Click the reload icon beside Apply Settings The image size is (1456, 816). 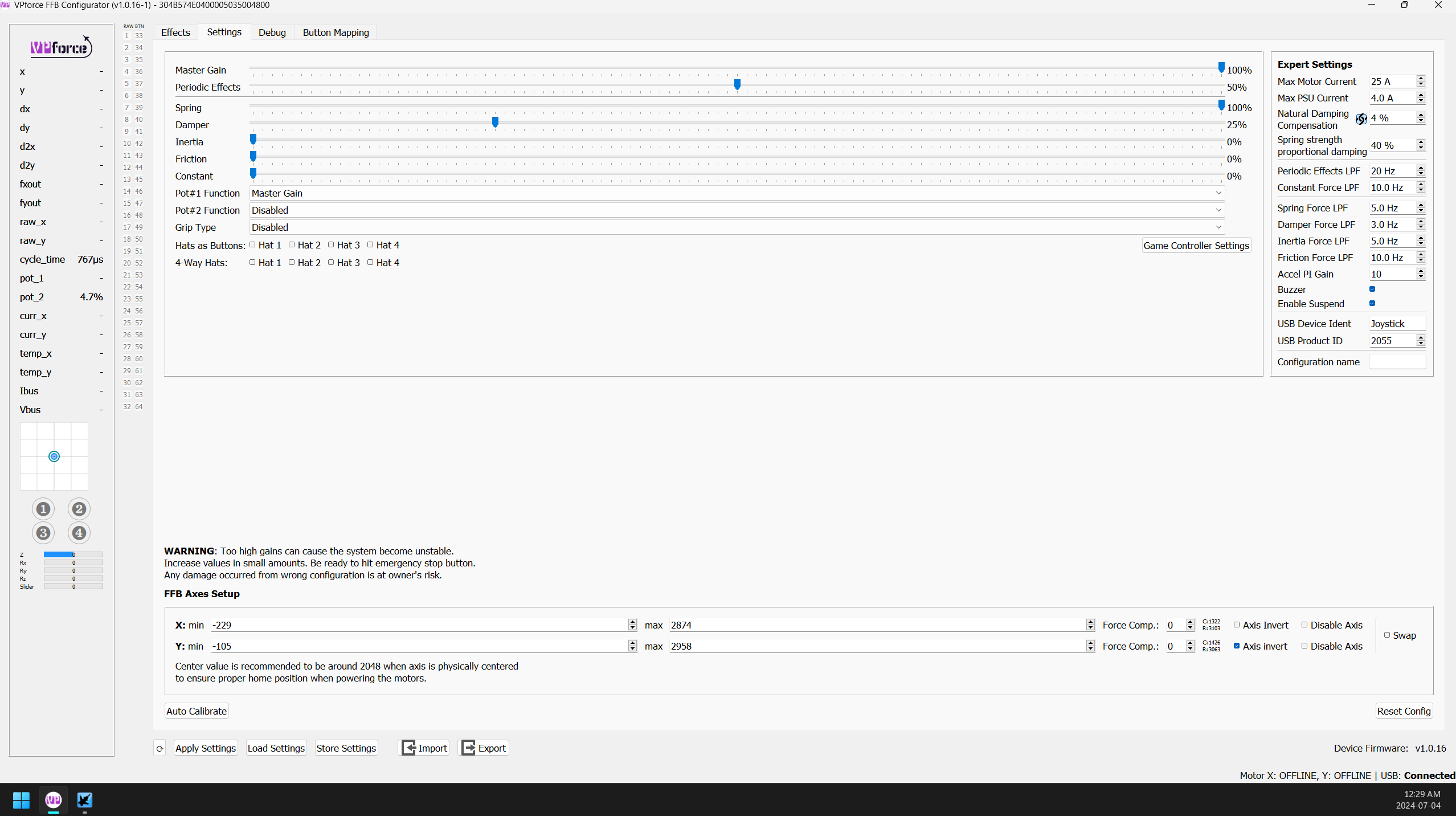coord(159,748)
